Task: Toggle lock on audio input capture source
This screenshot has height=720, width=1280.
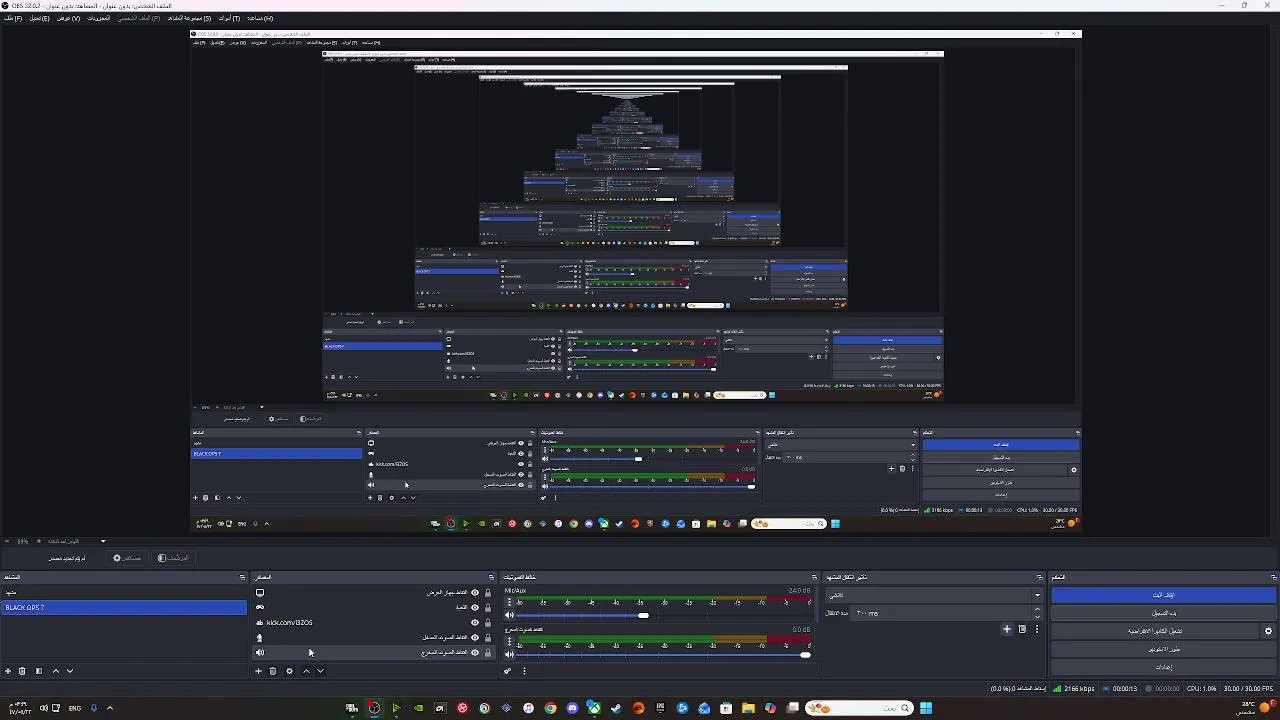Action: click(488, 637)
